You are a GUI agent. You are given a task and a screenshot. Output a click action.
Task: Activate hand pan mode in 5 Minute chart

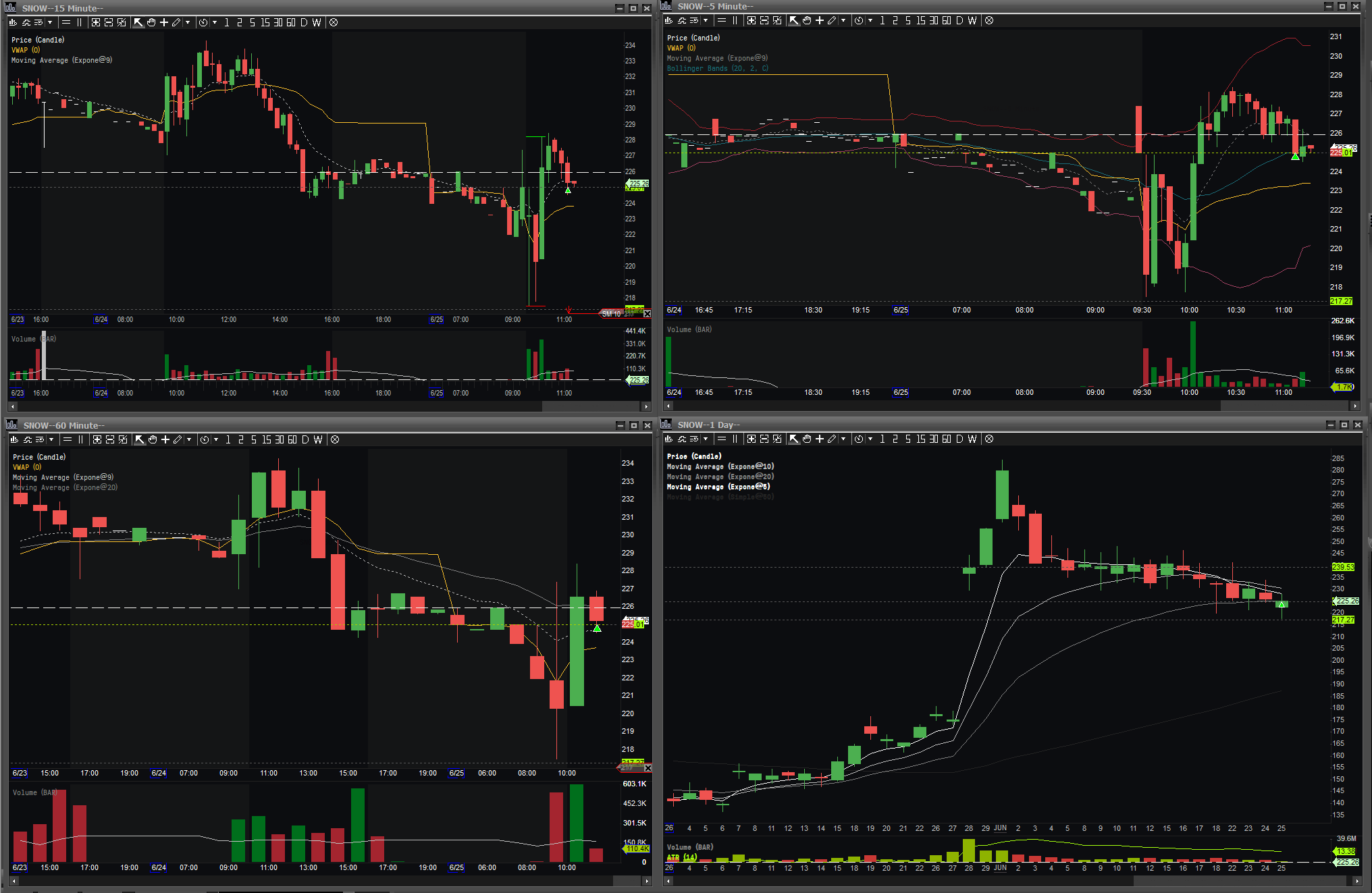click(807, 20)
